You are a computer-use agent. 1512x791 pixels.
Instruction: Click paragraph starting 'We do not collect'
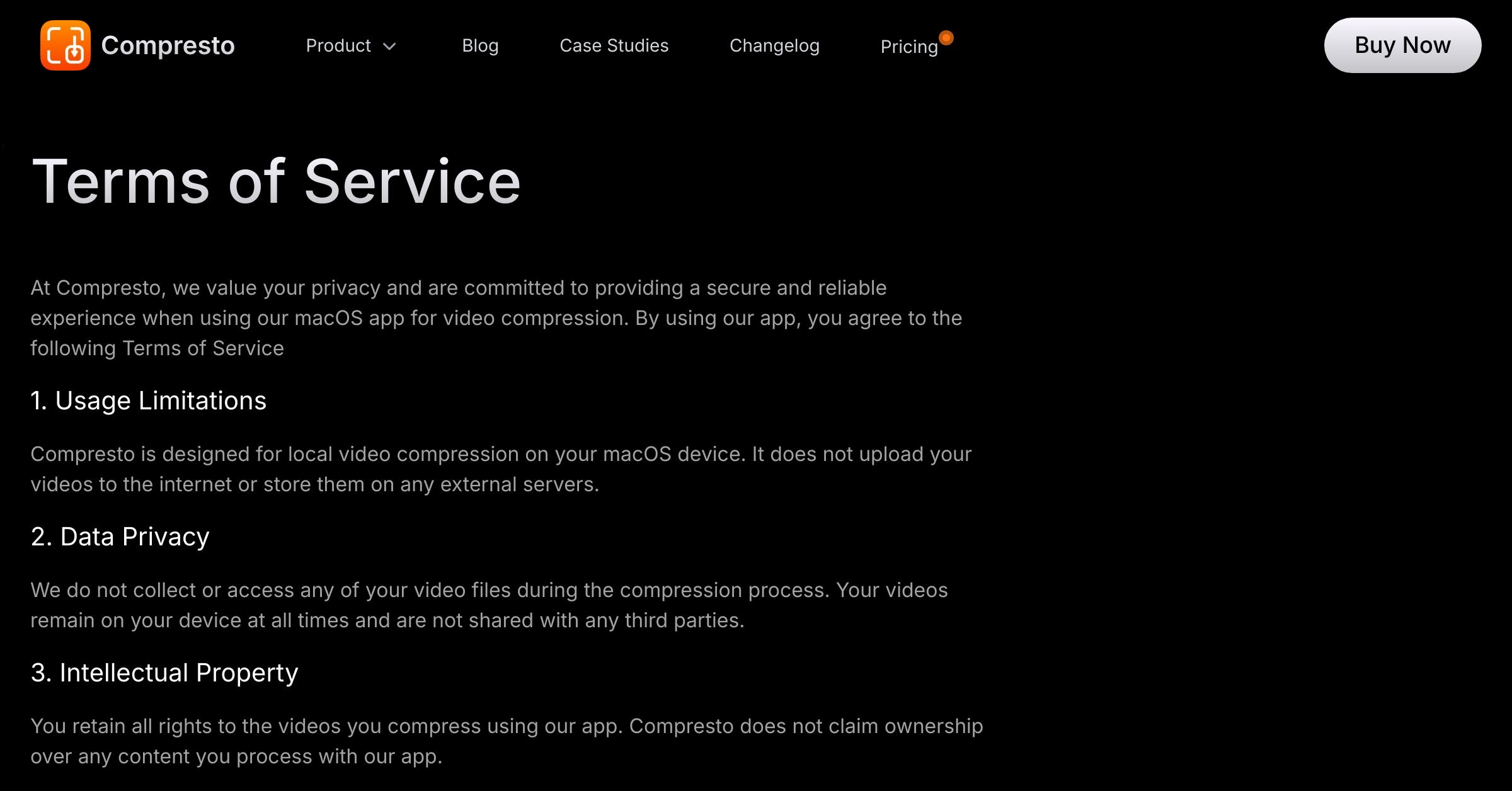(x=490, y=605)
